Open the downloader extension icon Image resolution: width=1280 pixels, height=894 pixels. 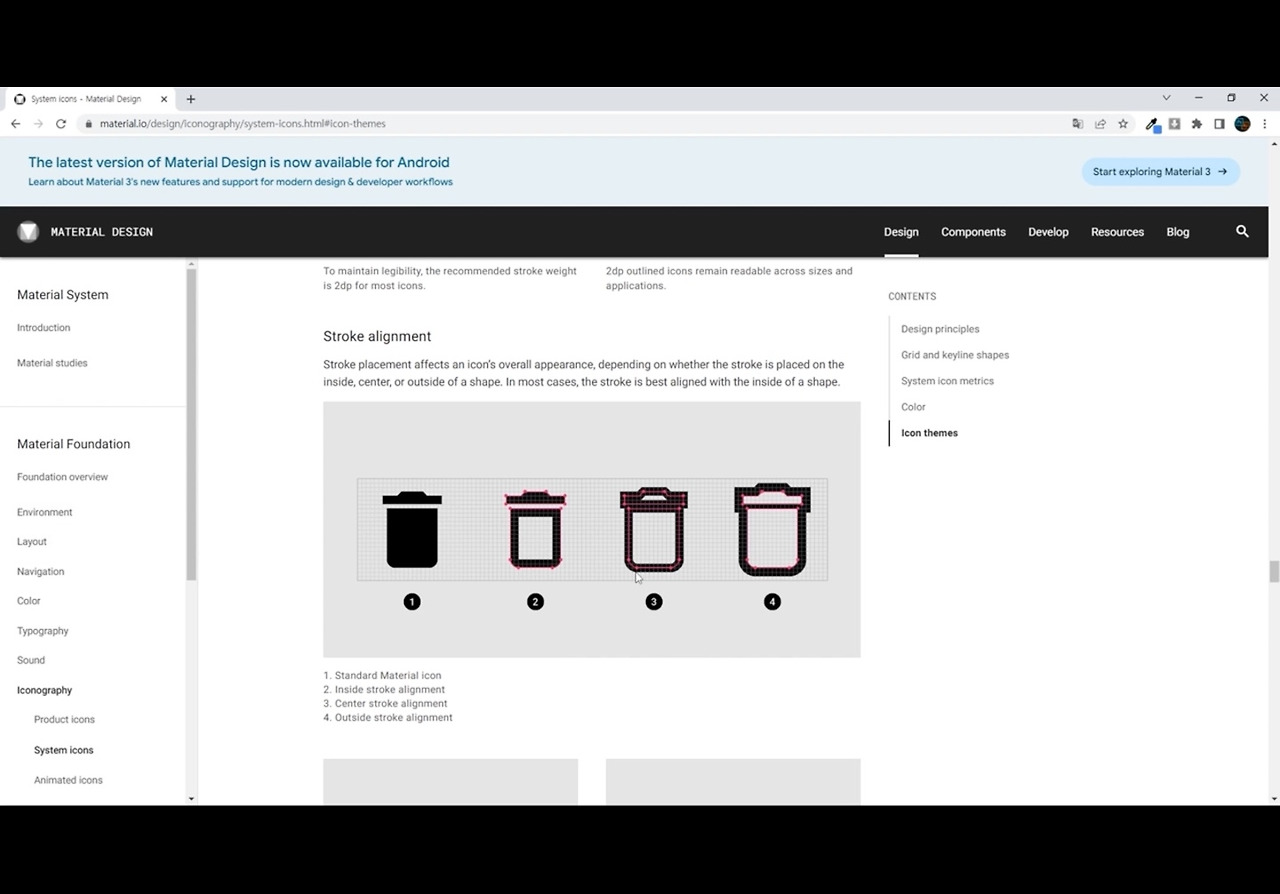coord(1174,124)
